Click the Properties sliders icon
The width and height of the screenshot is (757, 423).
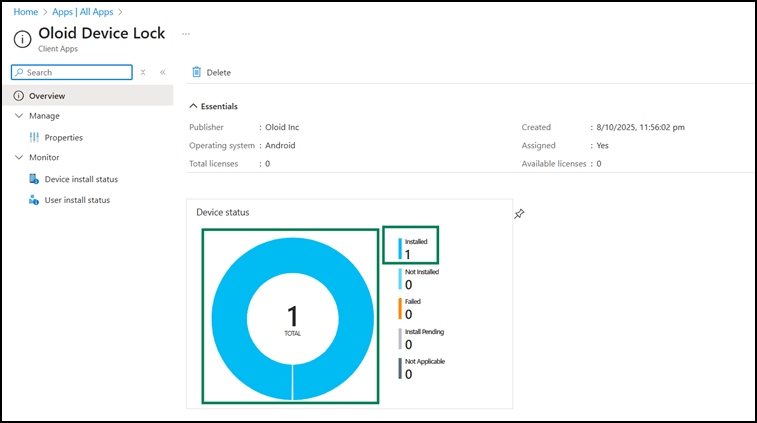[34, 138]
